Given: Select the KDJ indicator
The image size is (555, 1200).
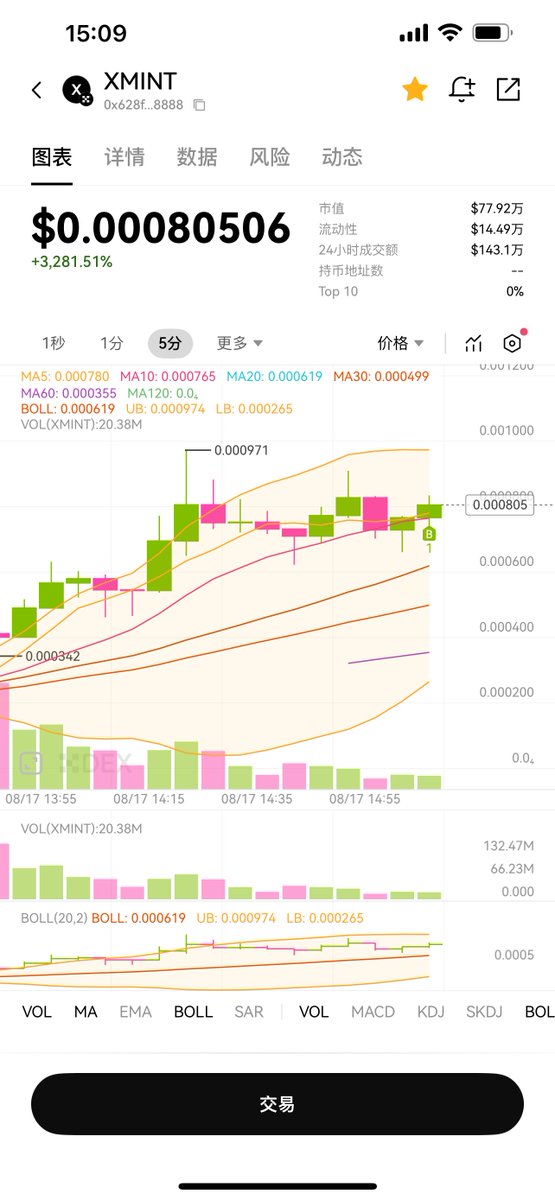Looking at the screenshot, I should 431,1012.
